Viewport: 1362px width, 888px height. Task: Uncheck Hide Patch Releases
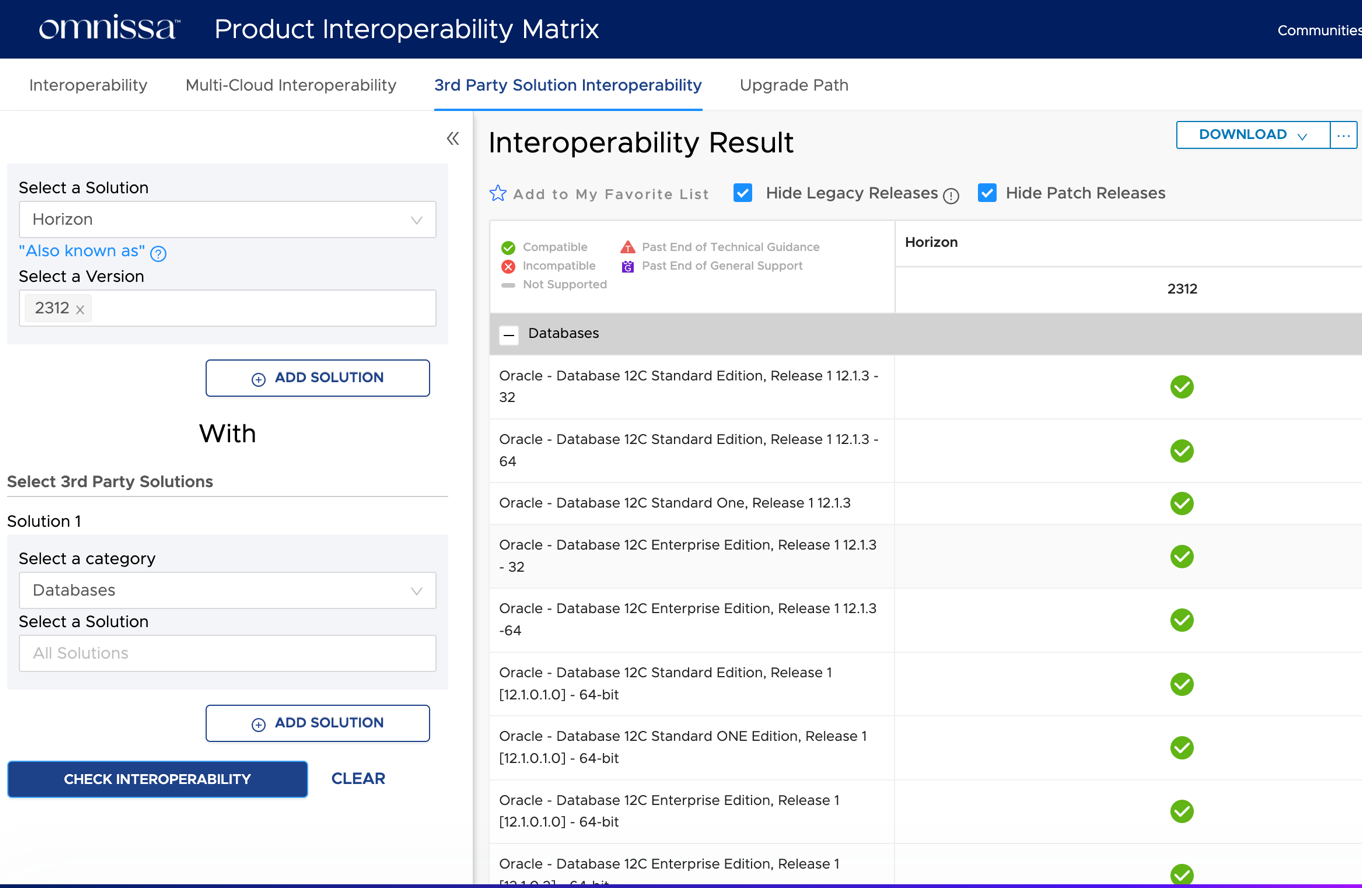click(987, 192)
